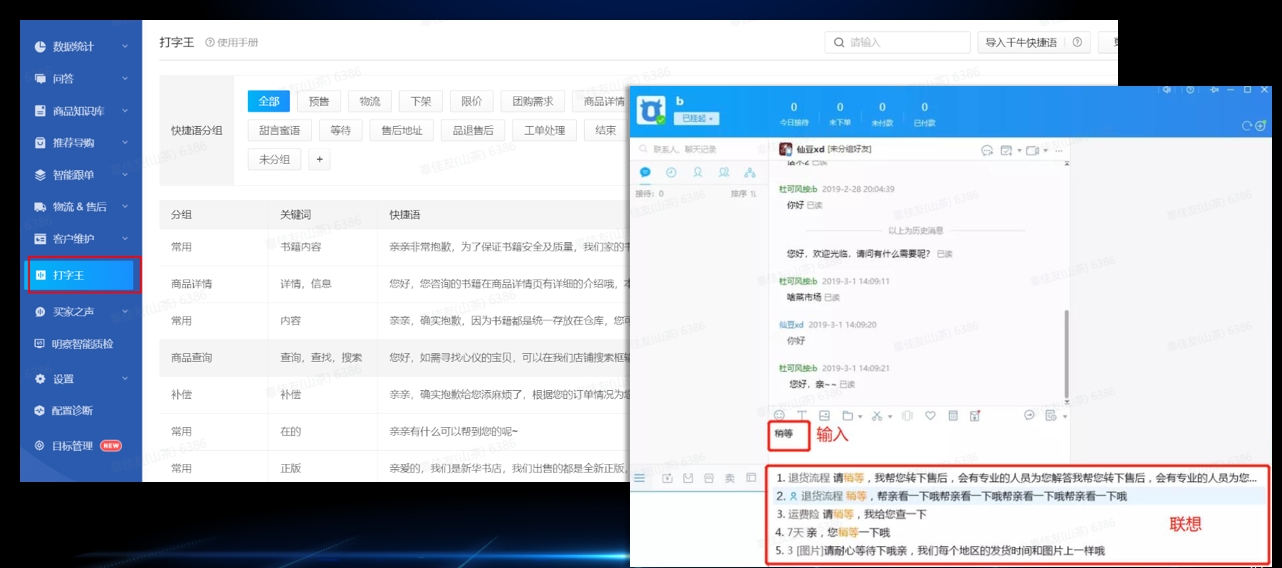
Task: Toggle the 排序 sort order
Action: click(x=743, y=194)
